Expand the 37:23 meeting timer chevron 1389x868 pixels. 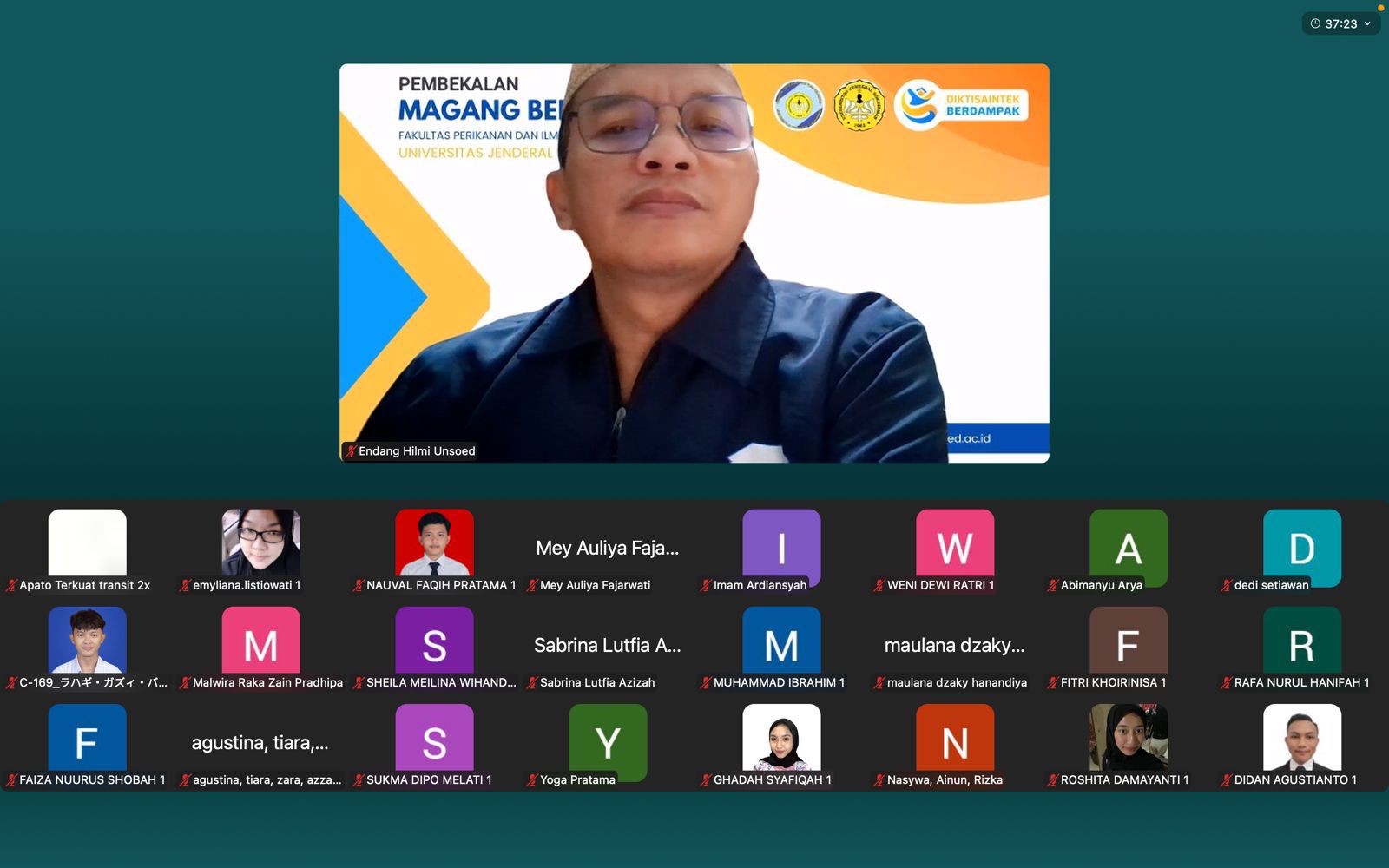click(x=1367, y=24)
